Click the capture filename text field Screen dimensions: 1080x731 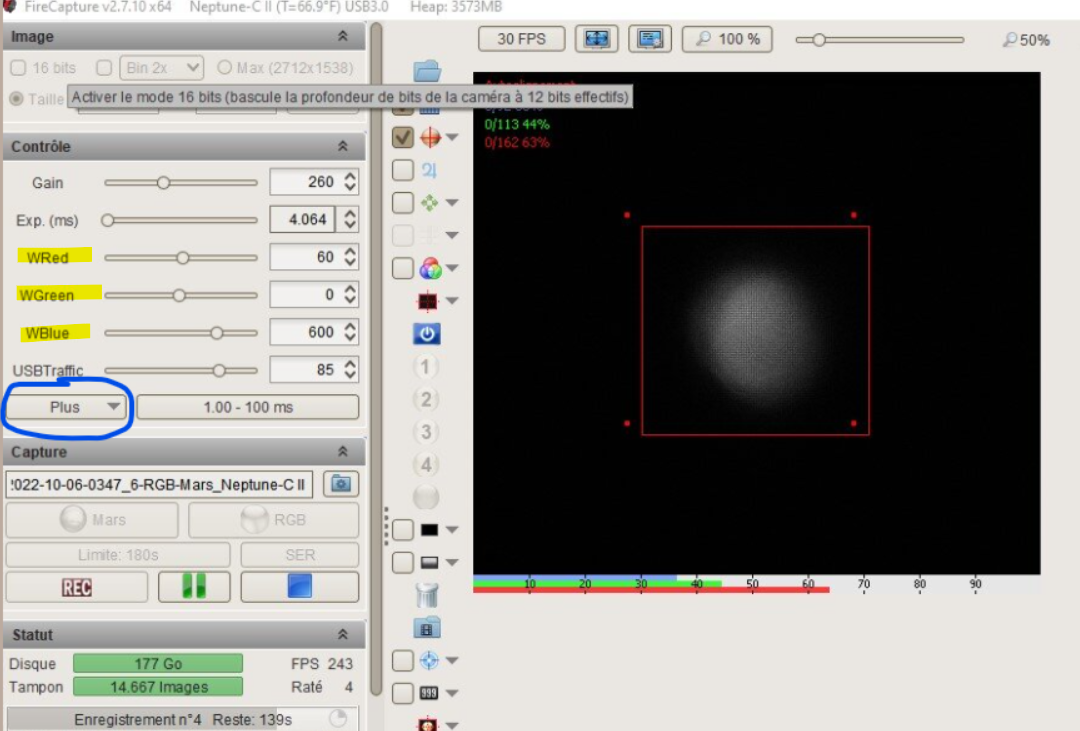(159, 484)
